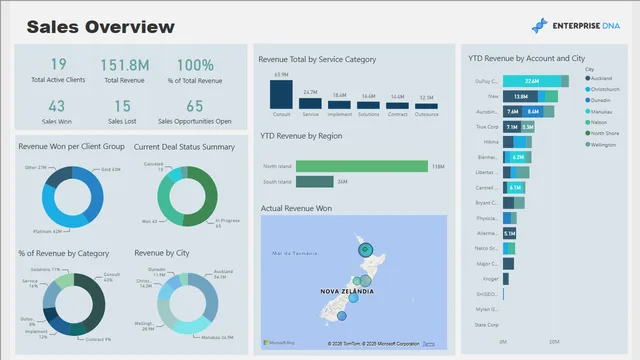This screenshot has width=640, height=360.
Task: Click the 100% of Total Revenue card
Action: 195,71
